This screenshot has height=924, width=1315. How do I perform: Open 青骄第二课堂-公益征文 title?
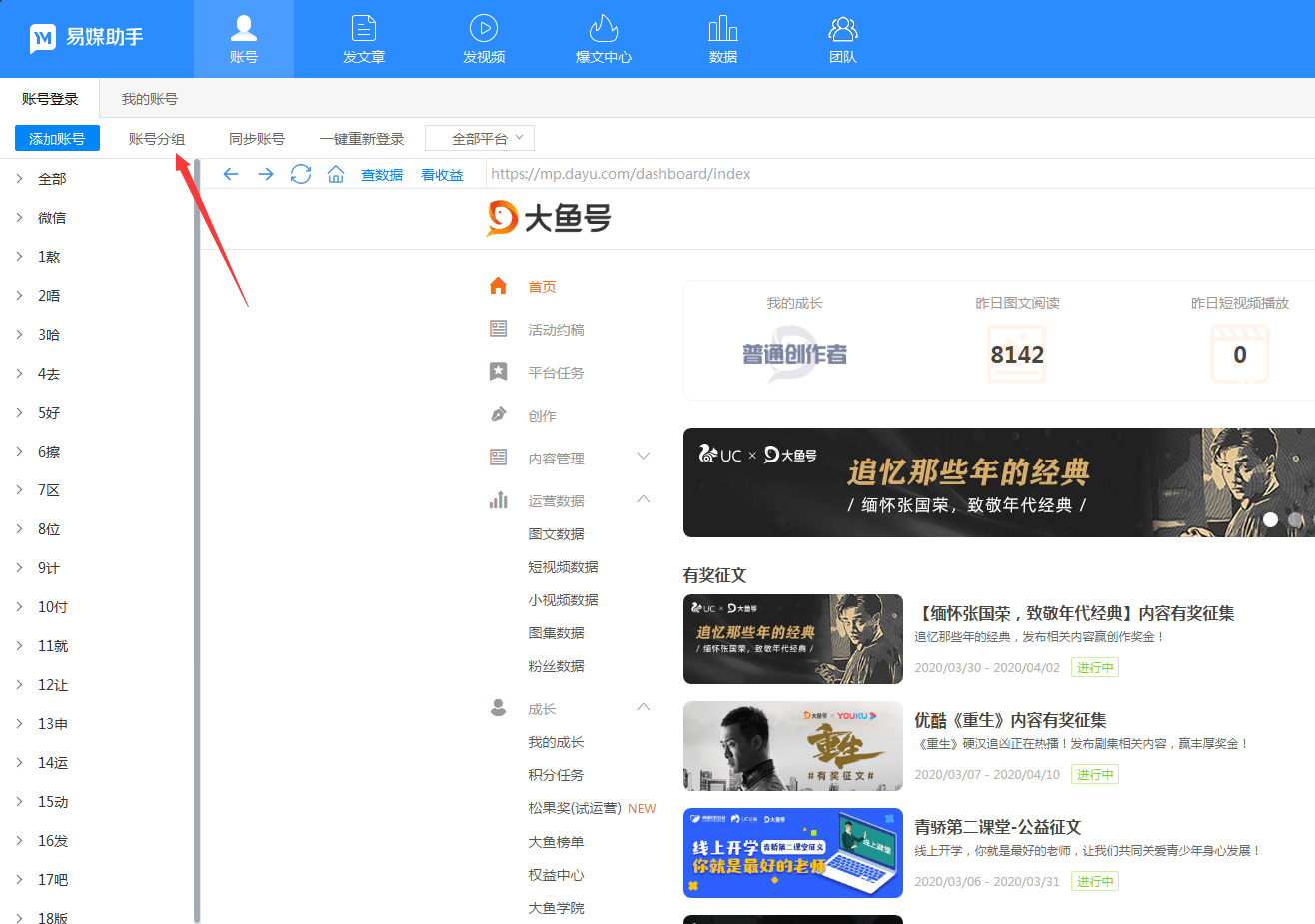(998, 827)
